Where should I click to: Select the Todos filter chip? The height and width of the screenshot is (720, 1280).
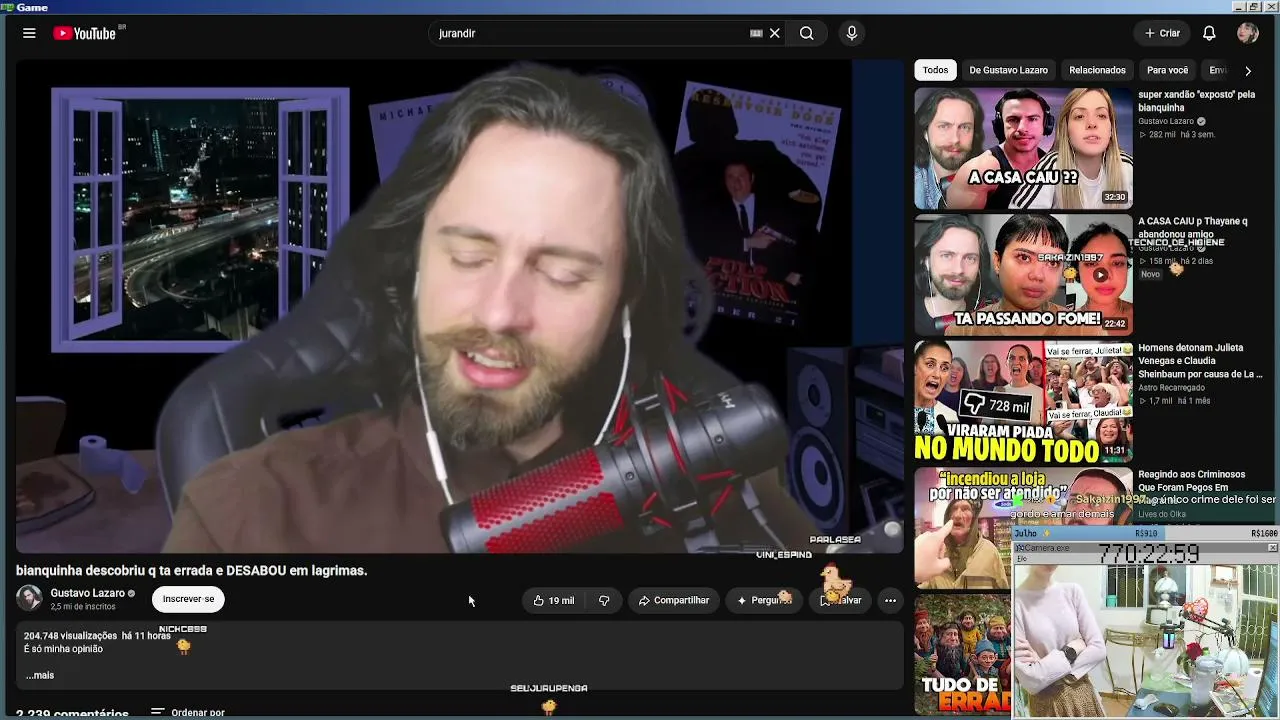(x=935, y=70)
